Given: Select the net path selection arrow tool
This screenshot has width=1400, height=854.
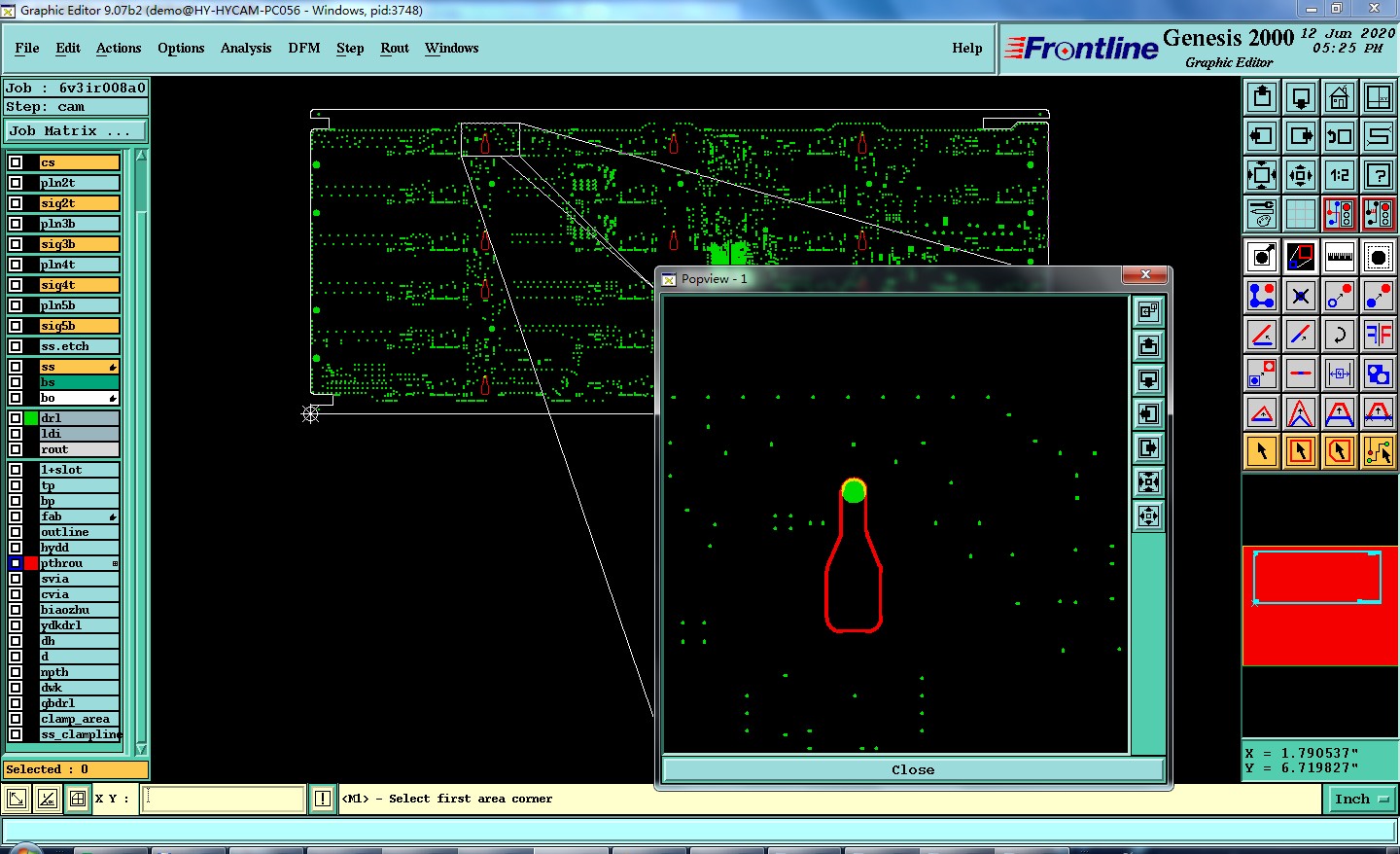Looking at the screenshot, I should pos(1379,451).
